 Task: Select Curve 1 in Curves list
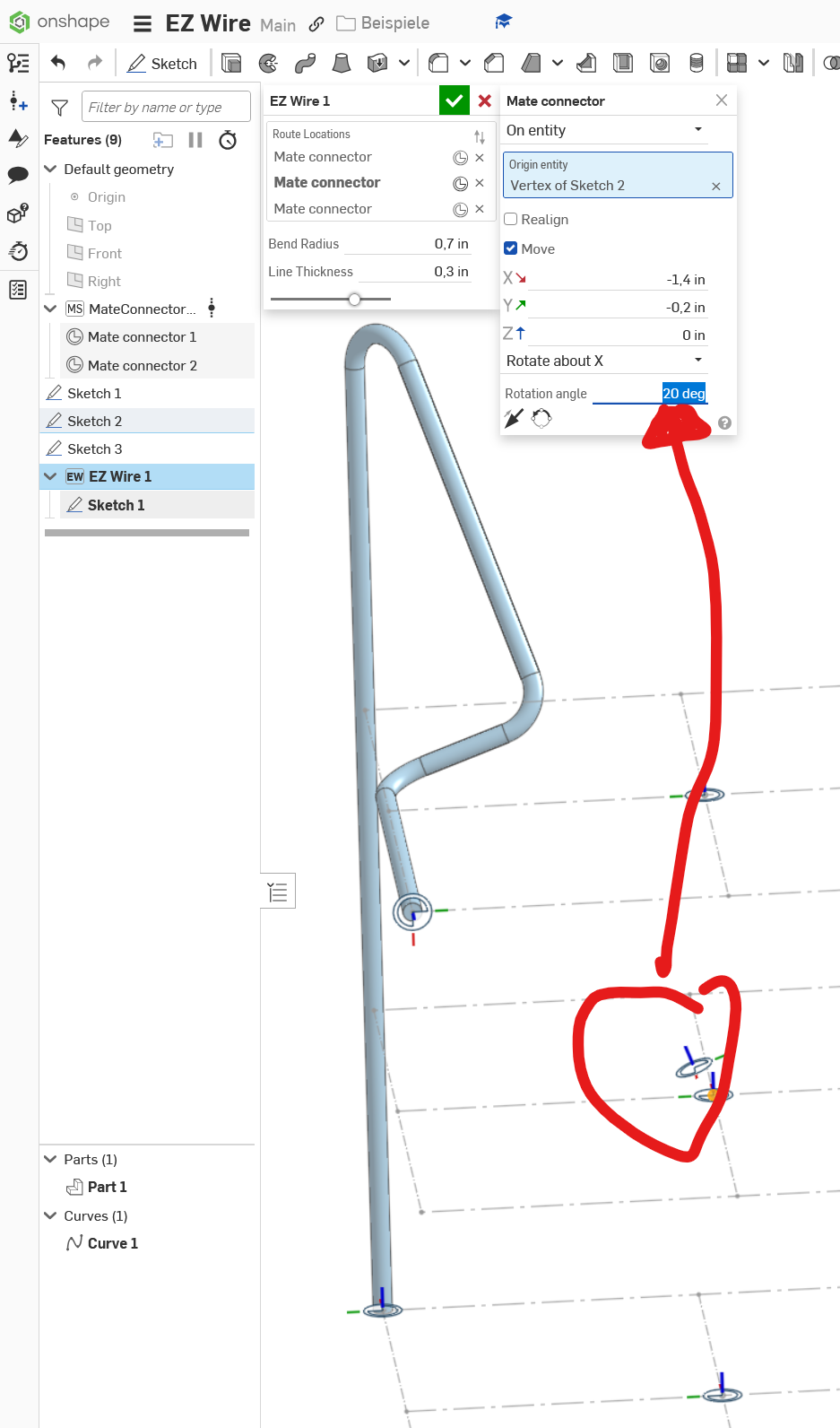tap(112, 1243)
